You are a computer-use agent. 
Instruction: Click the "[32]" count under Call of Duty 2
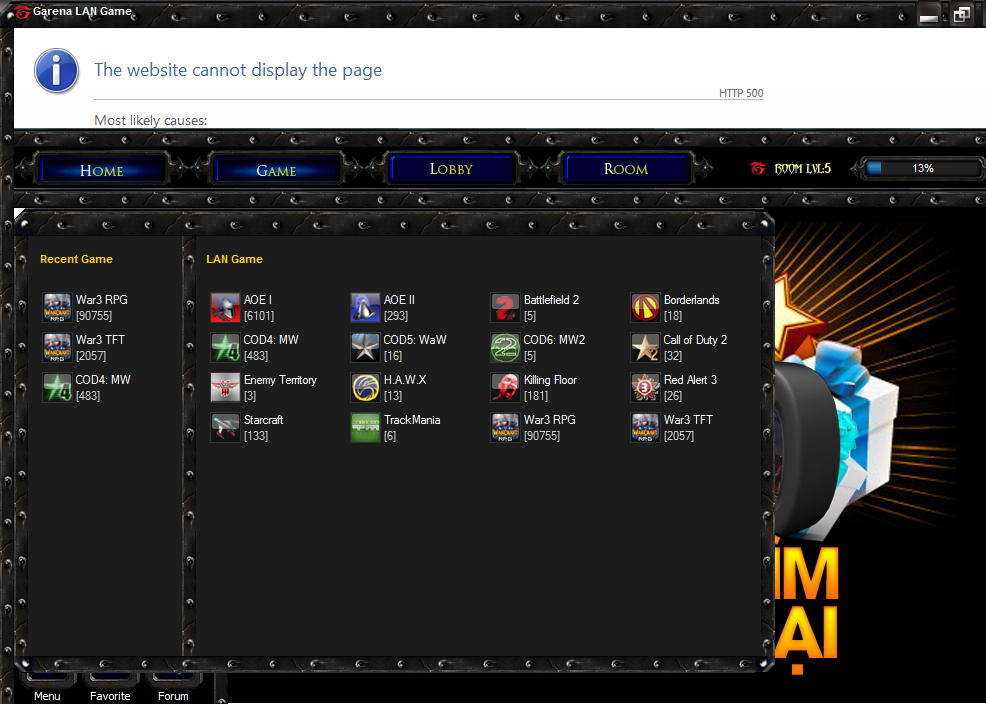coord(673,356)
